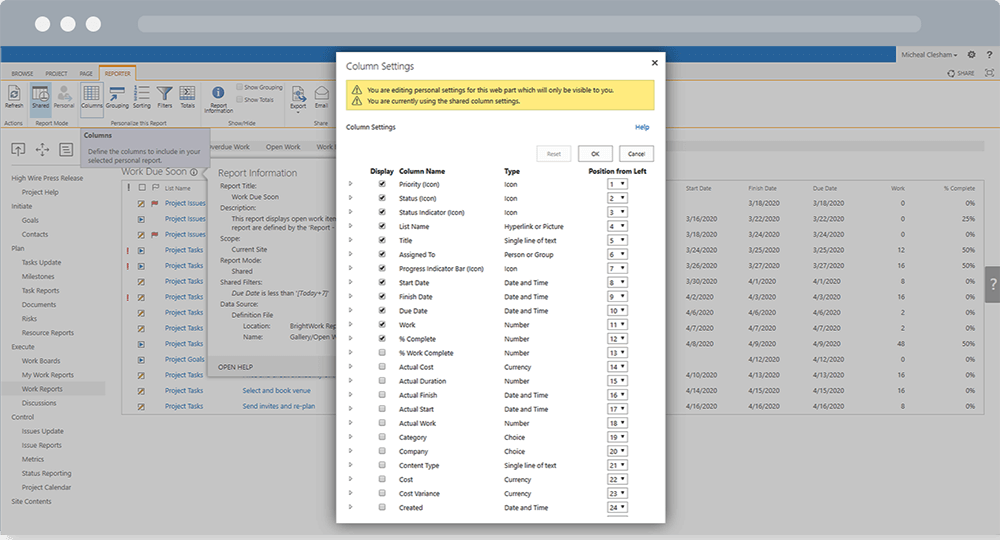Screen dimensions: 1000x540
Task: Switch to the Browse ribbon tab
Action: tap(22, 73)
